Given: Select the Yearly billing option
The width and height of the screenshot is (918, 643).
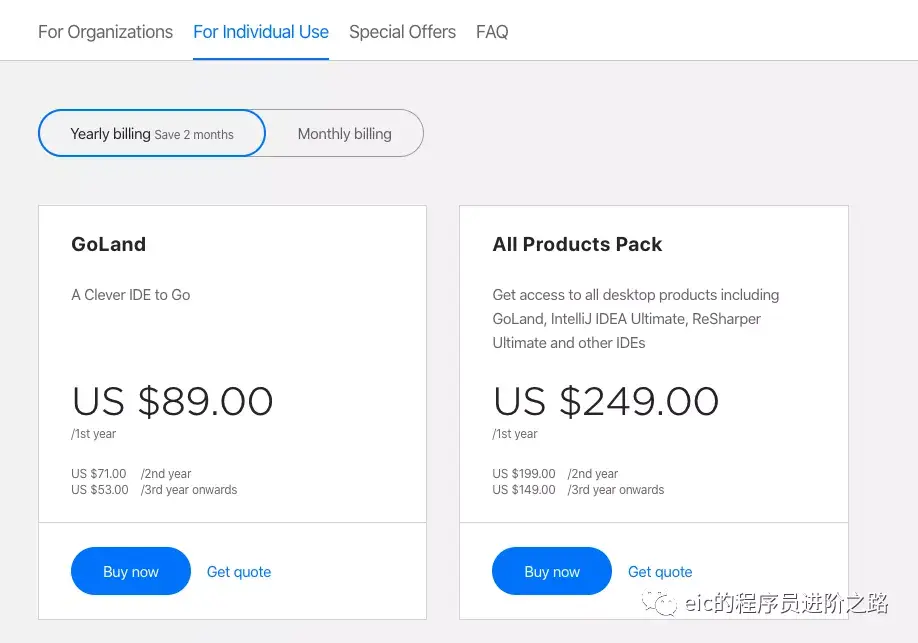Looking at the screenshot, I should click(x=111, y=134).
